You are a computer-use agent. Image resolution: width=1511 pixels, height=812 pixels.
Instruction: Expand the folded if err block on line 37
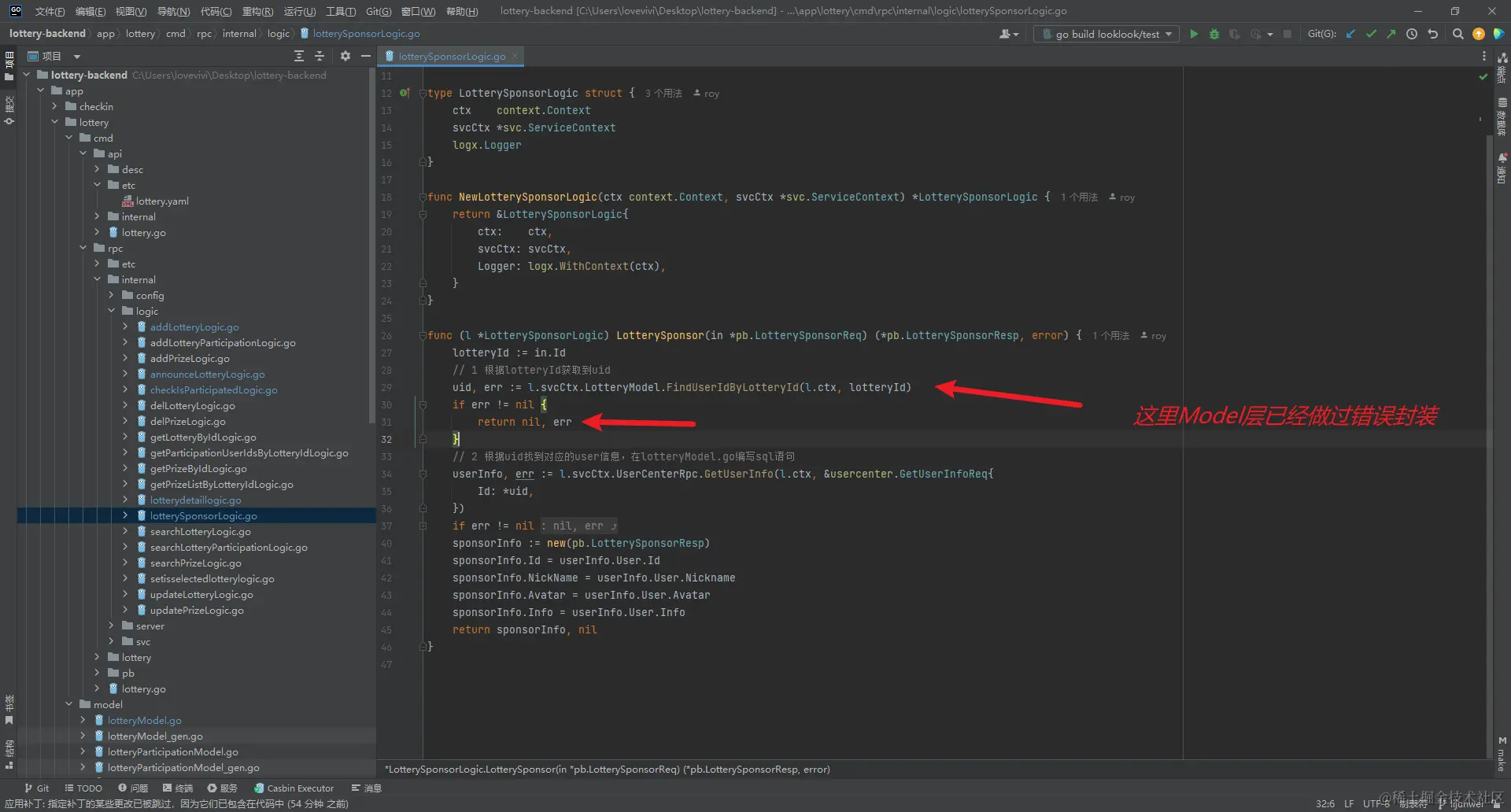(x=423, y=526)
